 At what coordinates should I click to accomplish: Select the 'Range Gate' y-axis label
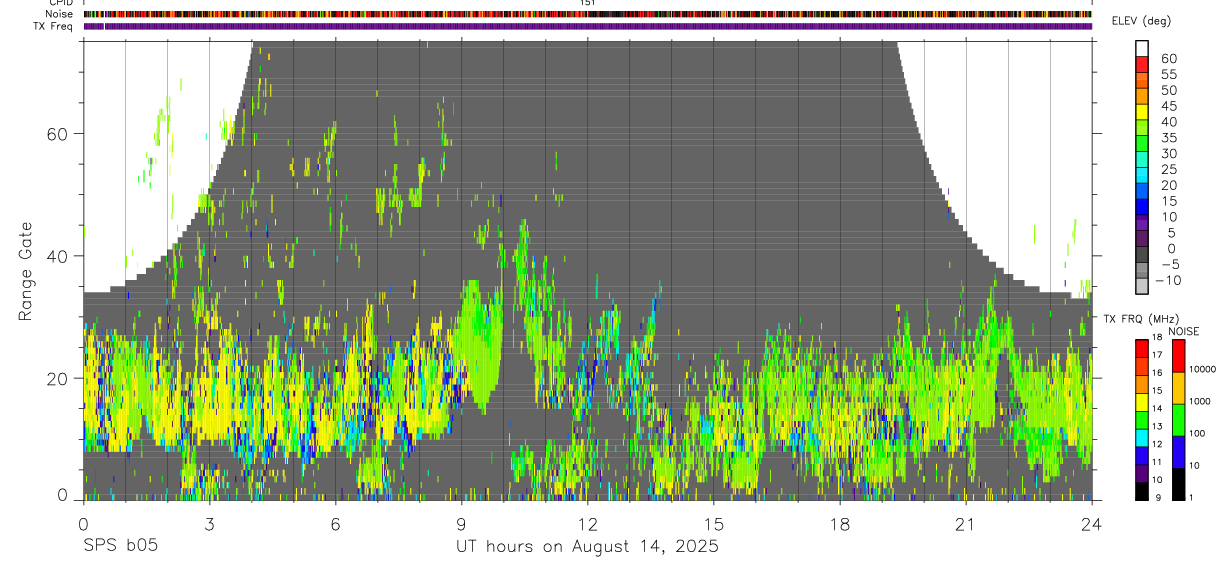pos(25,271)
